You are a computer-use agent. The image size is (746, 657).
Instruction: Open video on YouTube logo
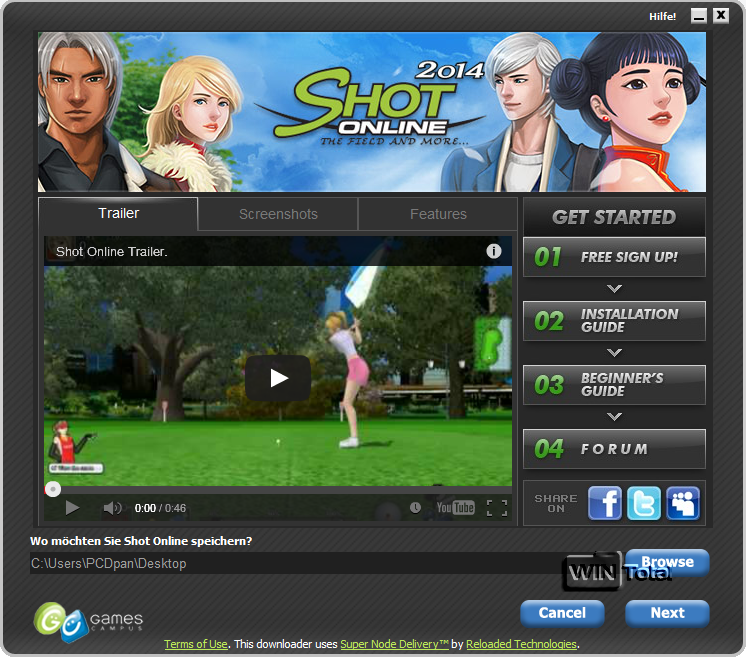[x=455, y=508]
